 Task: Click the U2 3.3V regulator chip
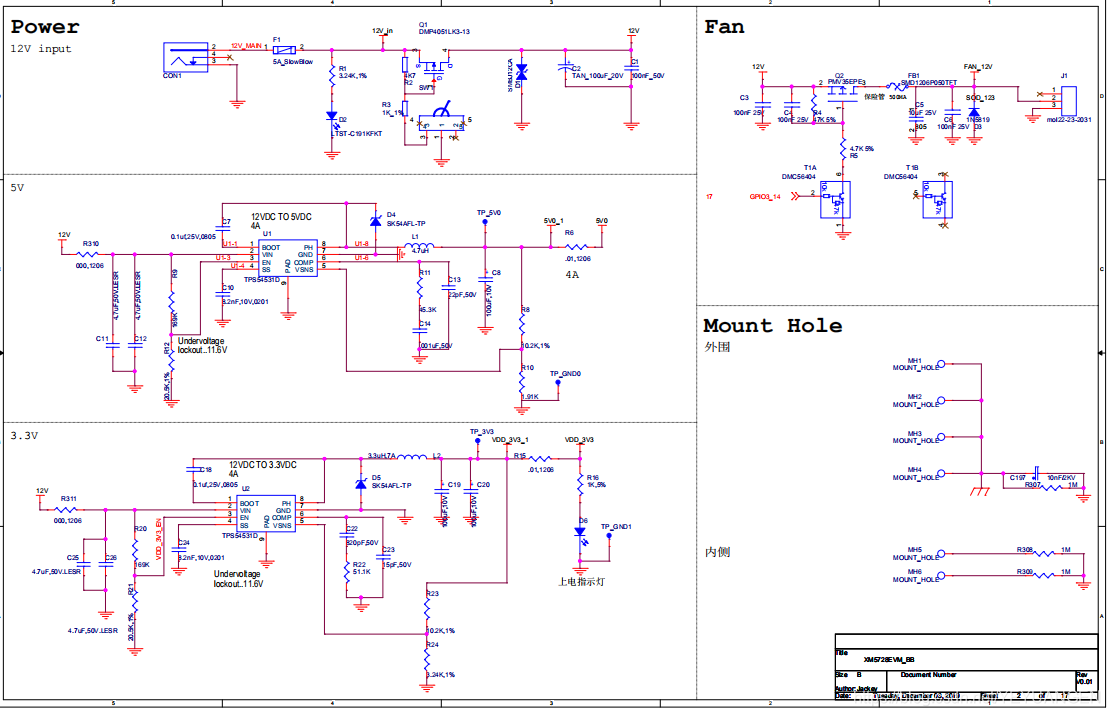(x=265, y=514)
